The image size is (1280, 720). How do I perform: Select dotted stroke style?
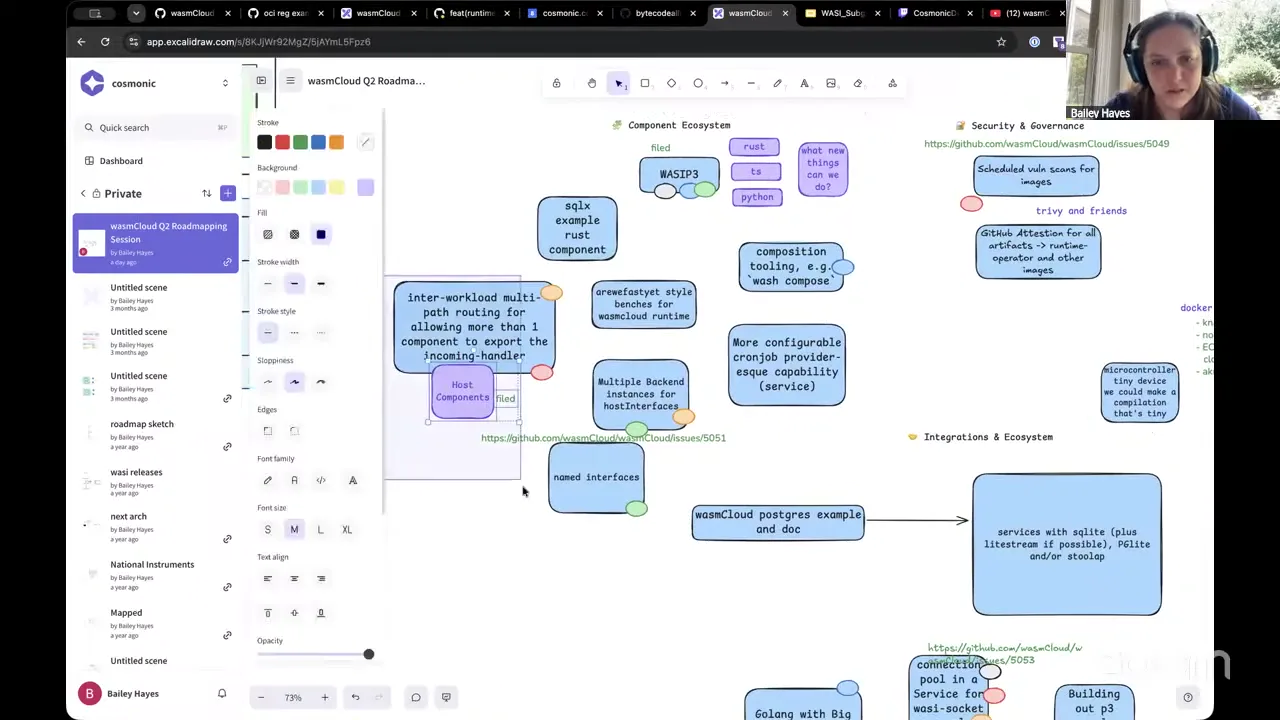click(x=321, y=333)
